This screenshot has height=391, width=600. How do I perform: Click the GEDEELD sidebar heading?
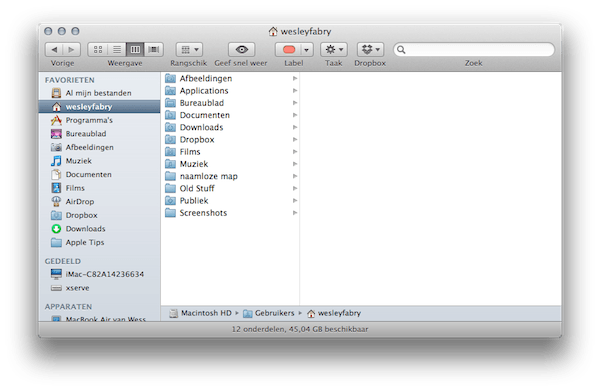point(63,261)
